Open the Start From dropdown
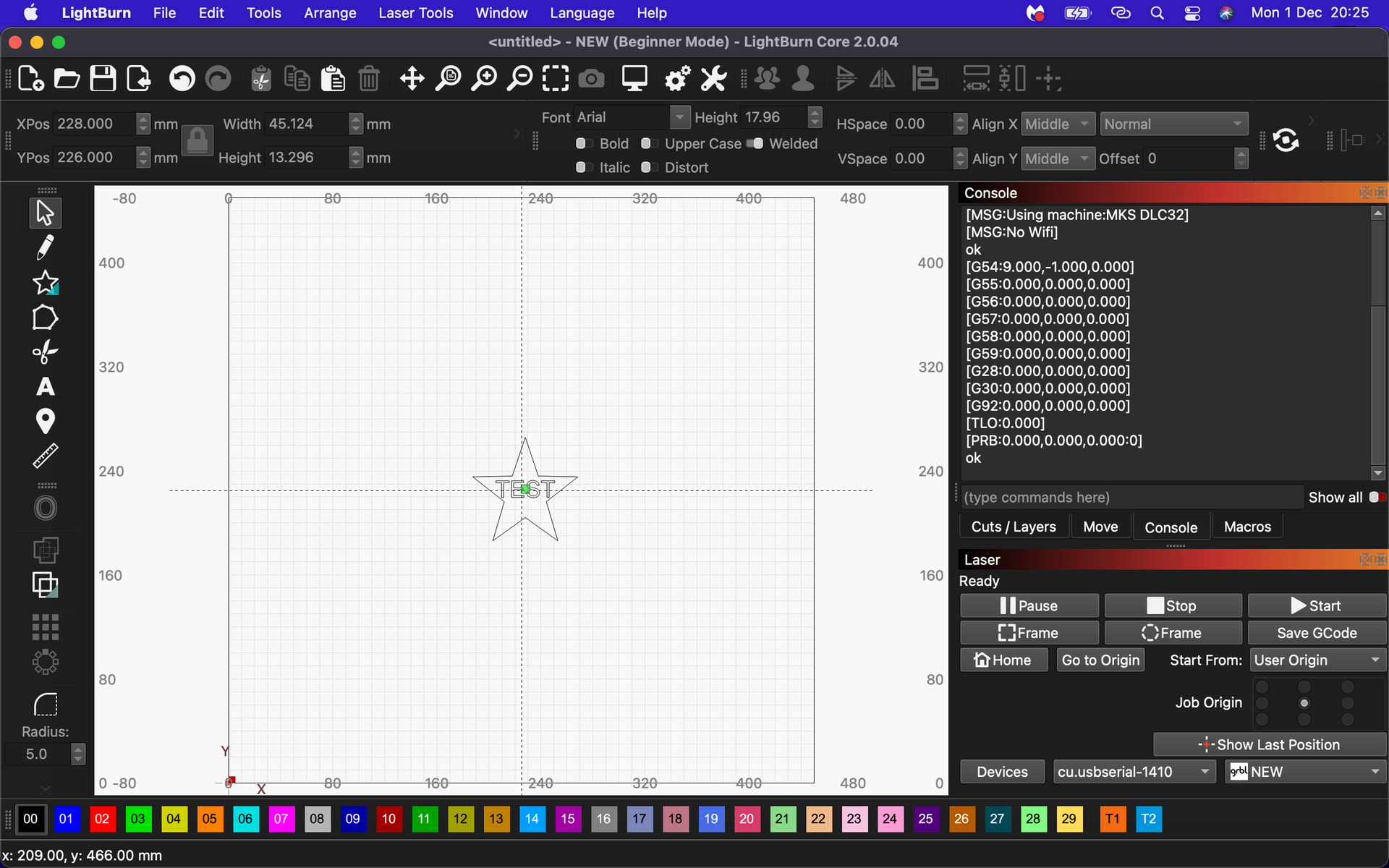The width and height of the screenshot is (1389, 868). (x=1317, y=660)
